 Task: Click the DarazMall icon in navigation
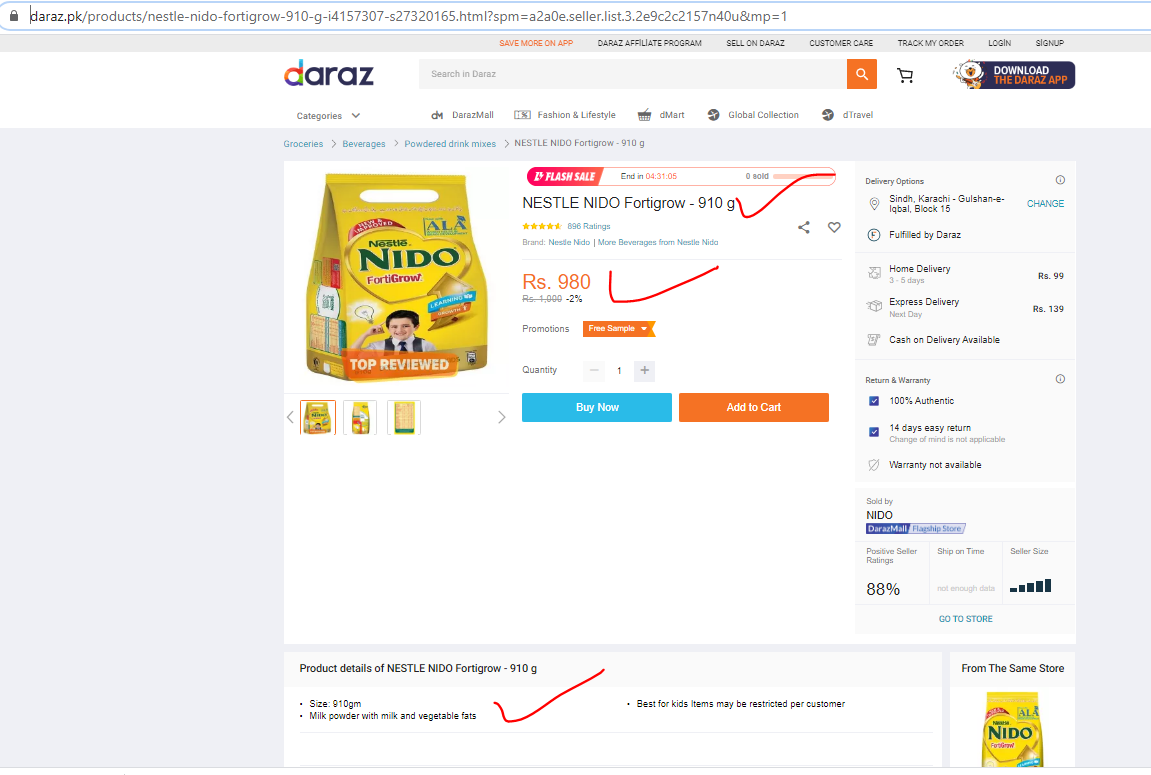pos(437,115)
